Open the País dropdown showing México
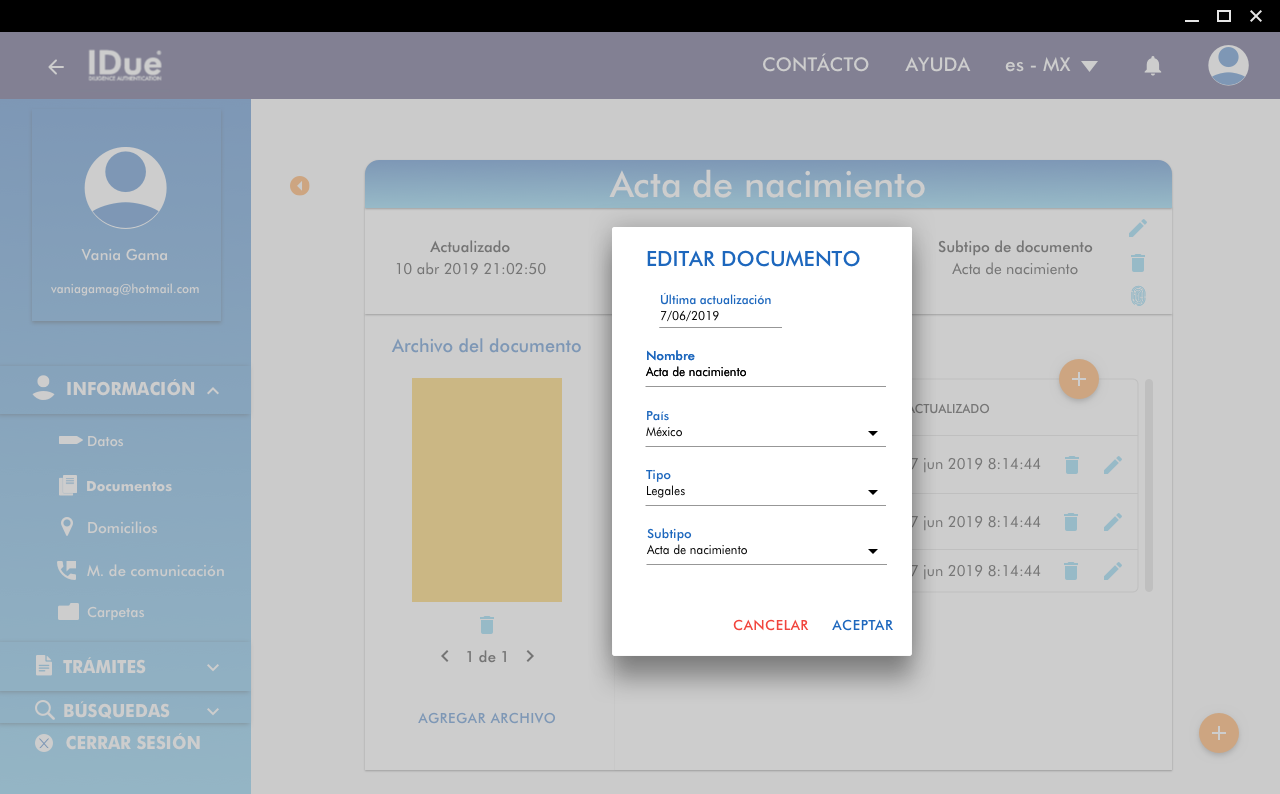Image resolution: width=1280 pixels, height=794 pixels. [765, 433]
